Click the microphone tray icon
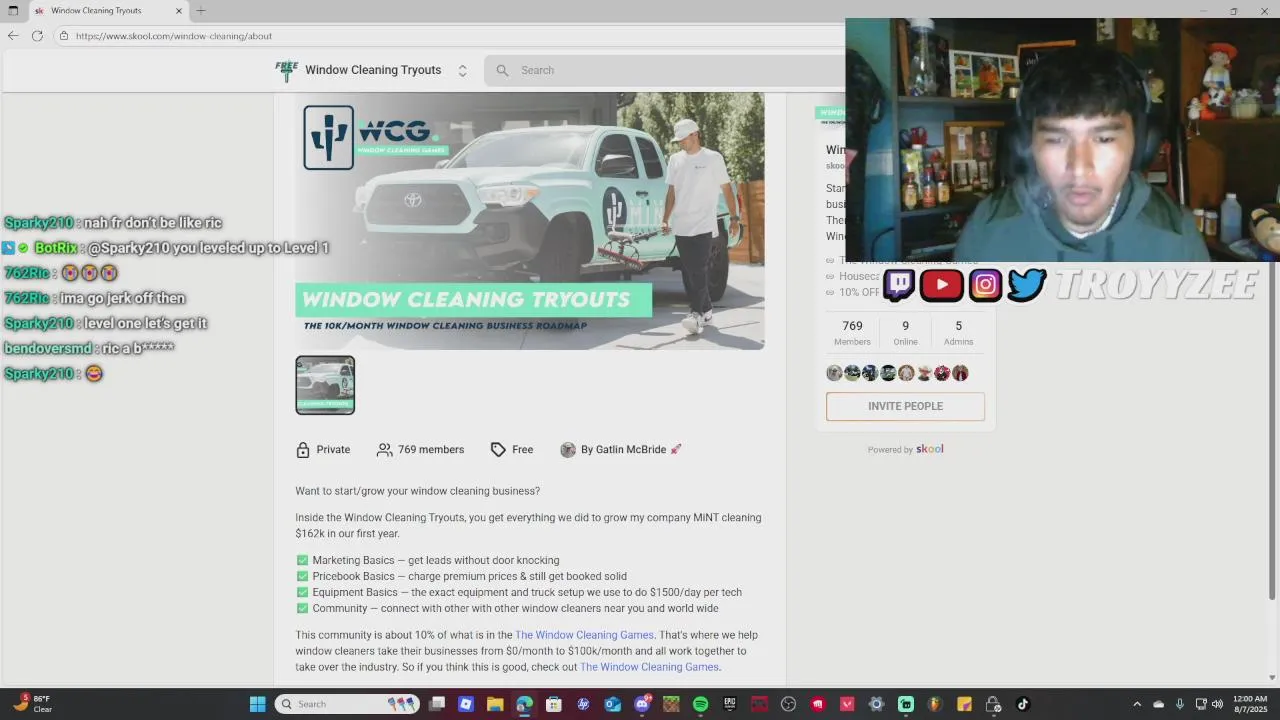The image size is (1280, 720). coord(1180,704)
